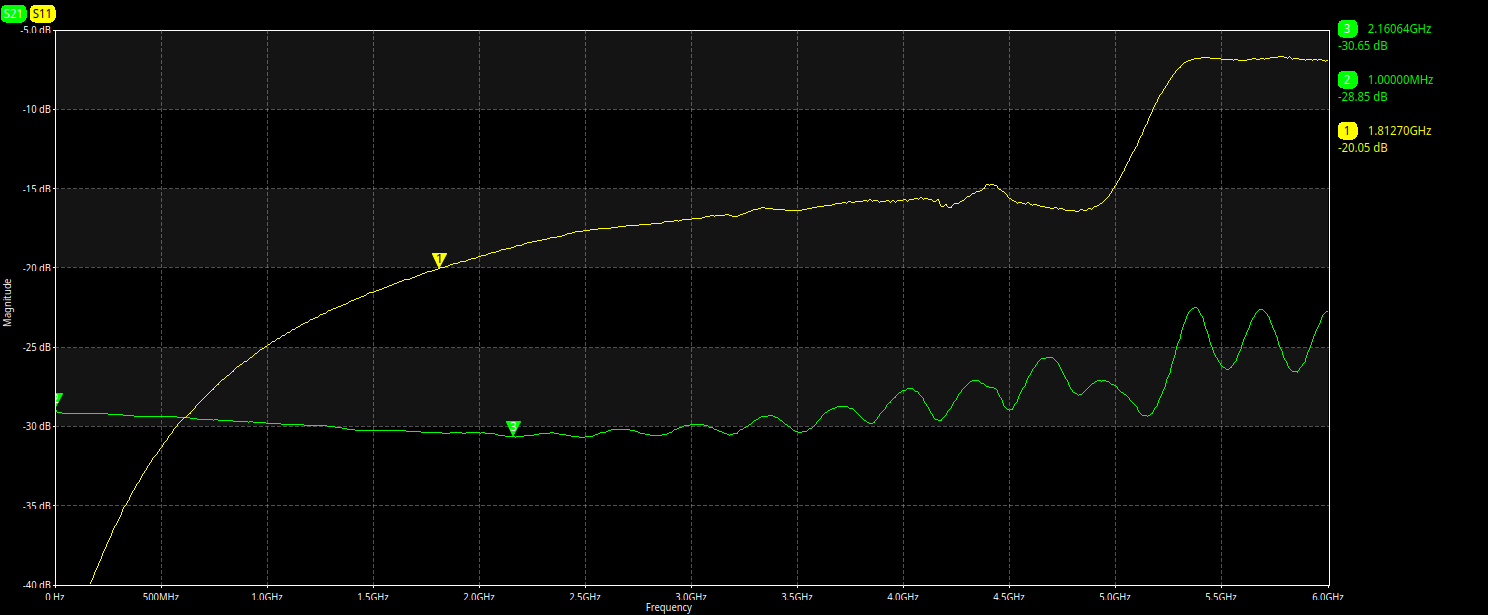Click the Magnitude axis label

point(8,303)
